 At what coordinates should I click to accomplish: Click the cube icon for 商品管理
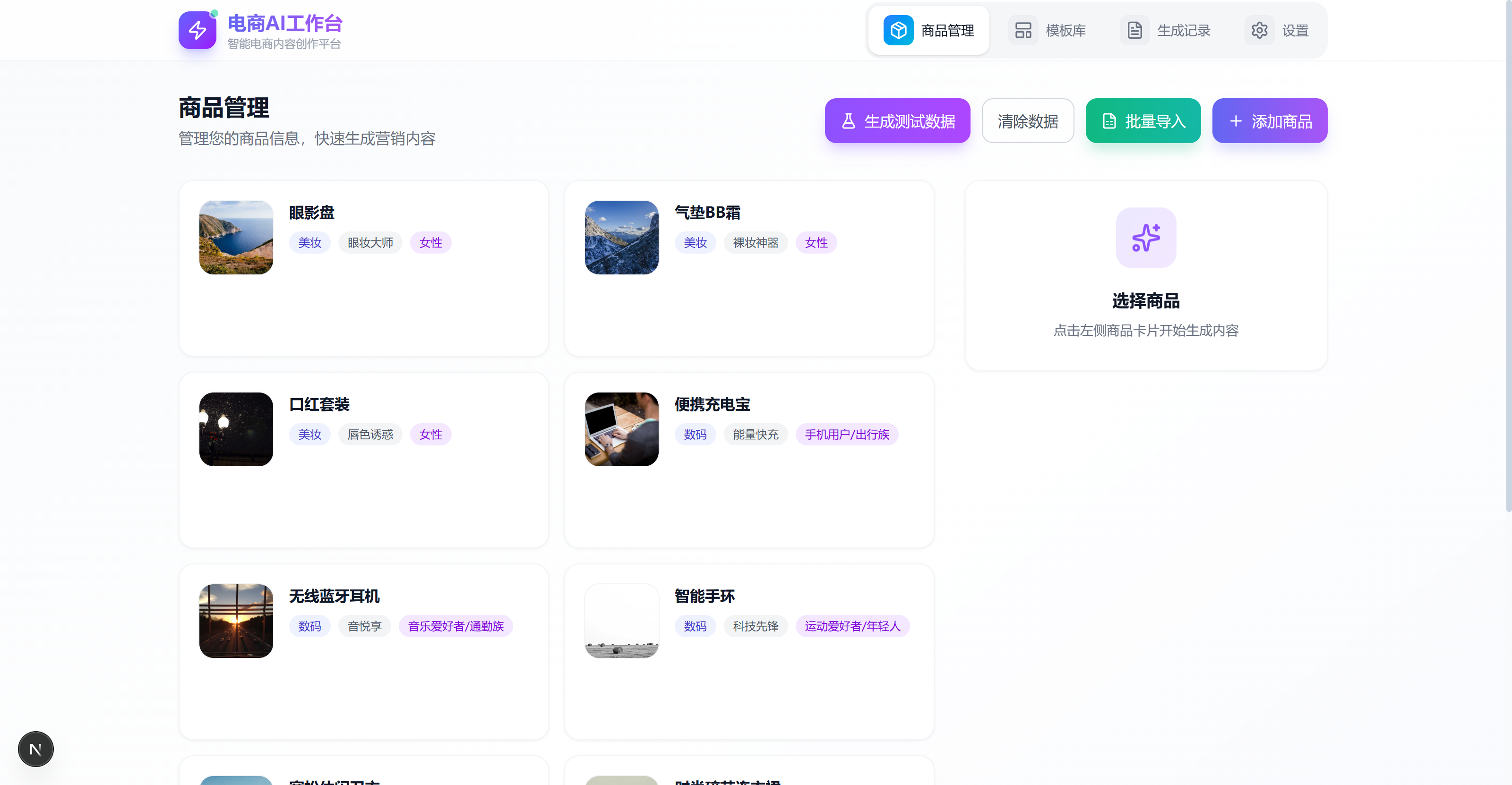coord(898,30)
